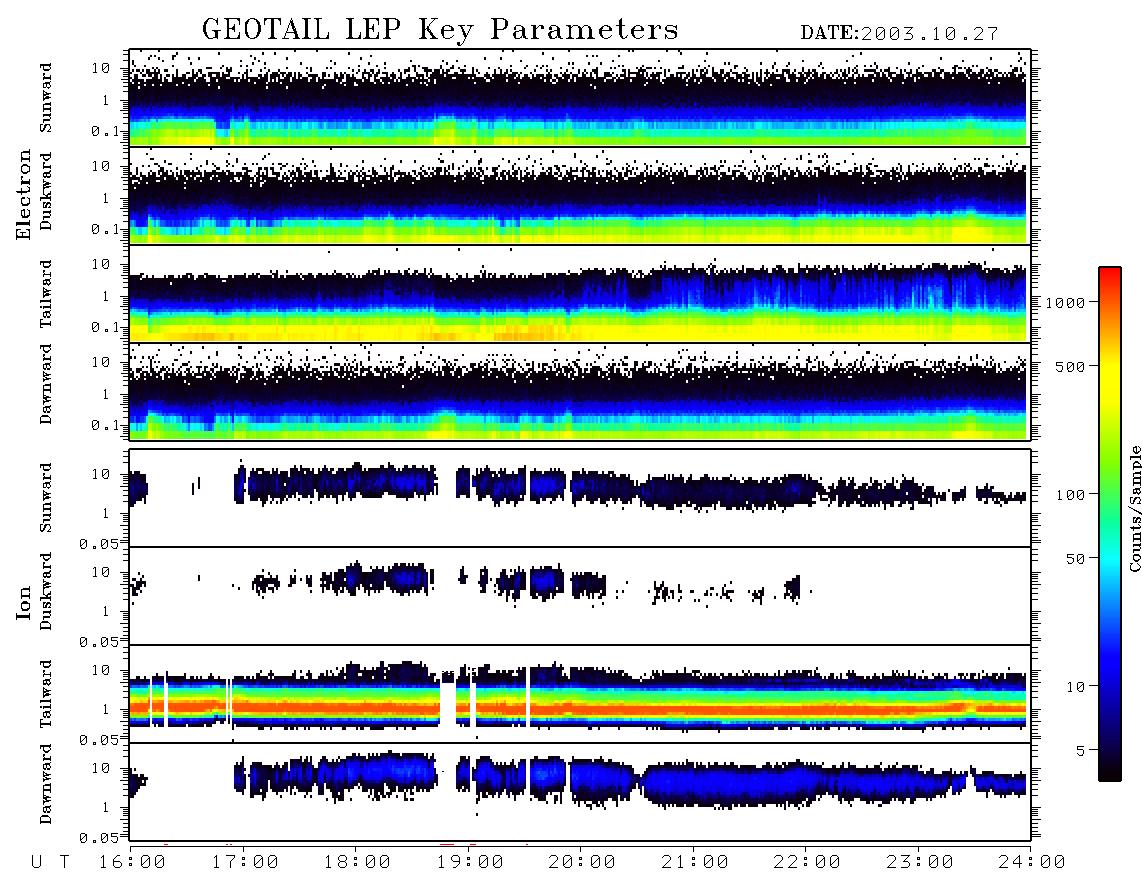Click the '0.05' tick of Ion Dawnward panel

pyautogui.click(x=98, y=838)
